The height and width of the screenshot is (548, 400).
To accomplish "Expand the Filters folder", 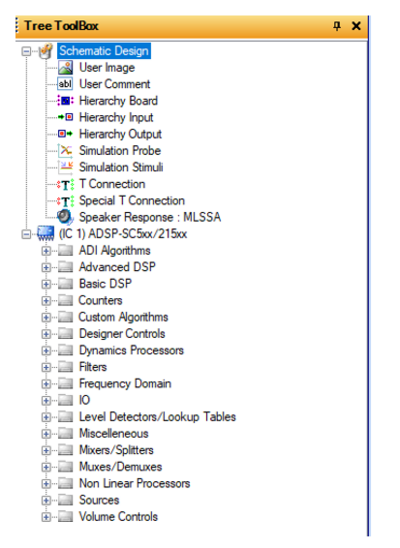I will [x=46, y=367].
